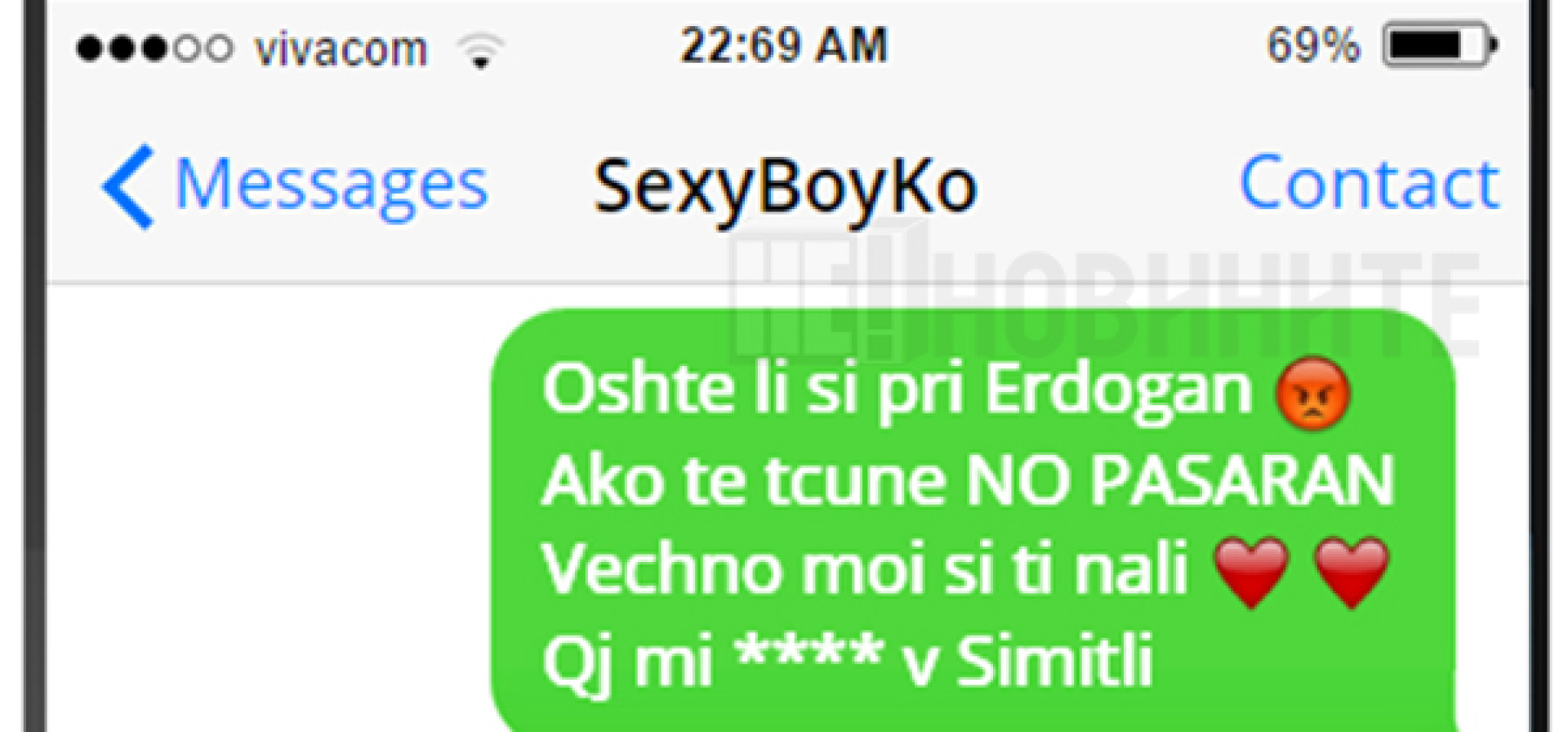
Task: Tap the 22:69 AM clock
Action: click(x=784, y=45)
